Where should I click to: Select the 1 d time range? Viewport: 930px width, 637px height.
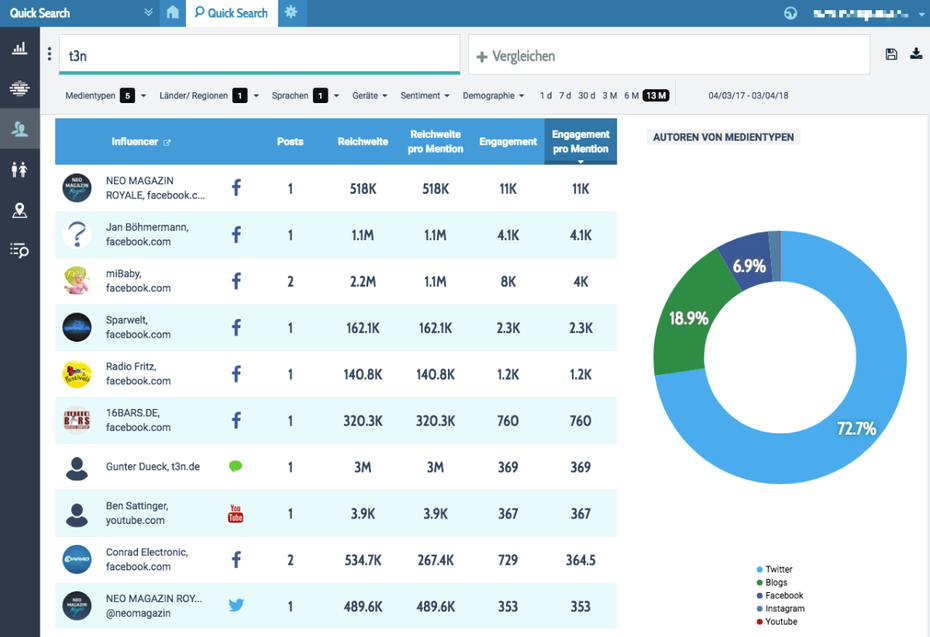click(546, 95)
